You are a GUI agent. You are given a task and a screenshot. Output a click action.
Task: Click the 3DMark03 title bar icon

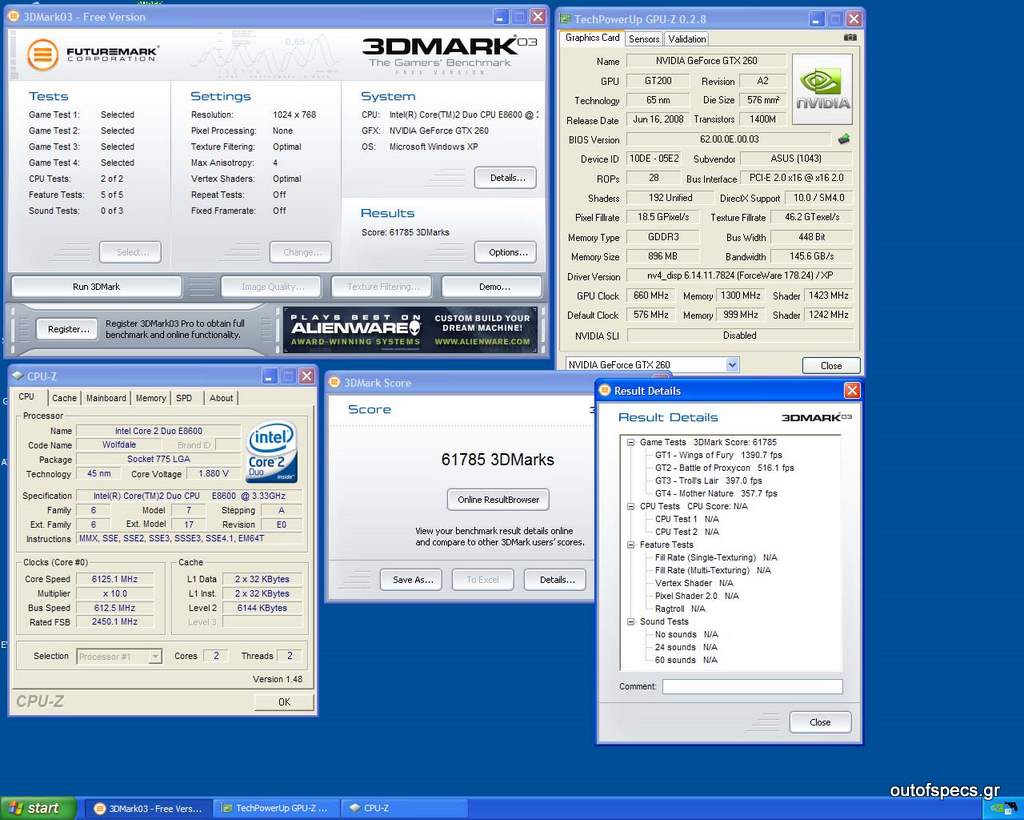(14, 16)
